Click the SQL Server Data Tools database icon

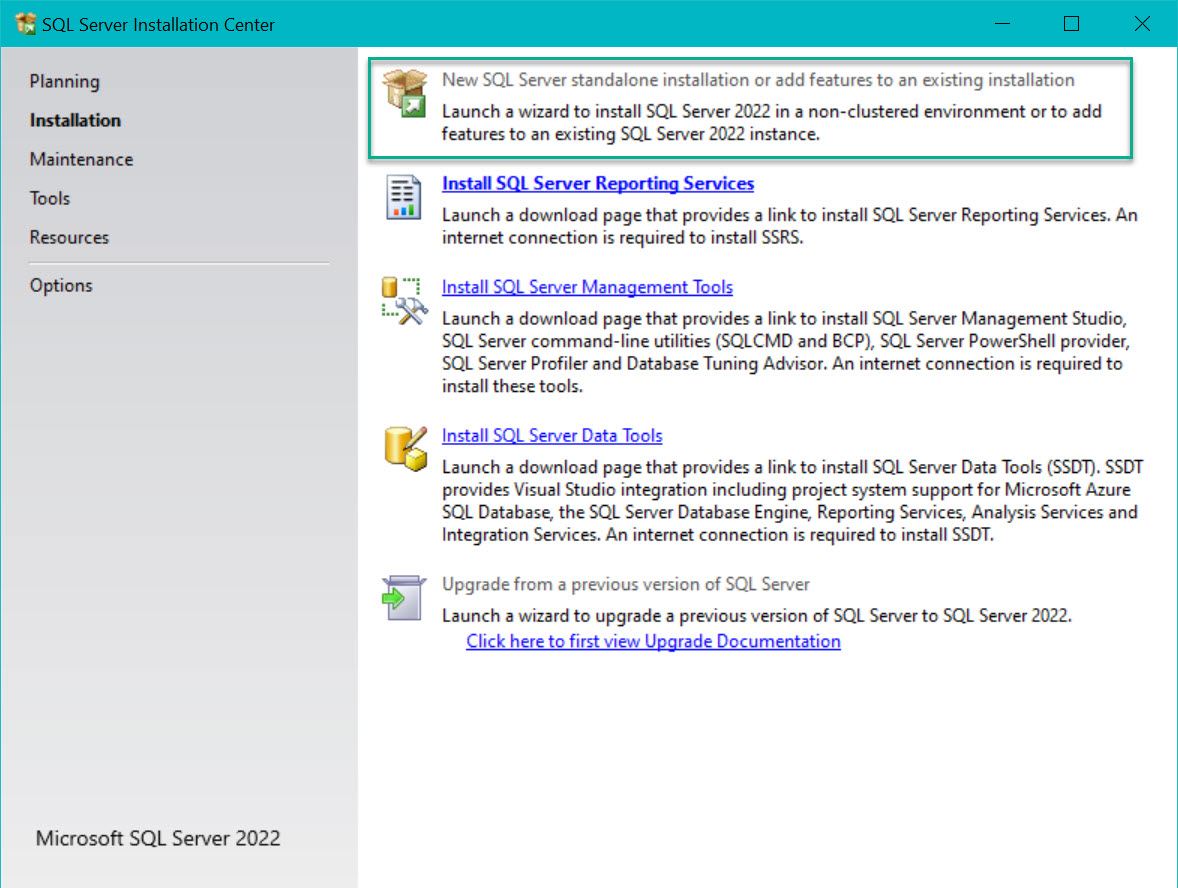pos(404,448)
